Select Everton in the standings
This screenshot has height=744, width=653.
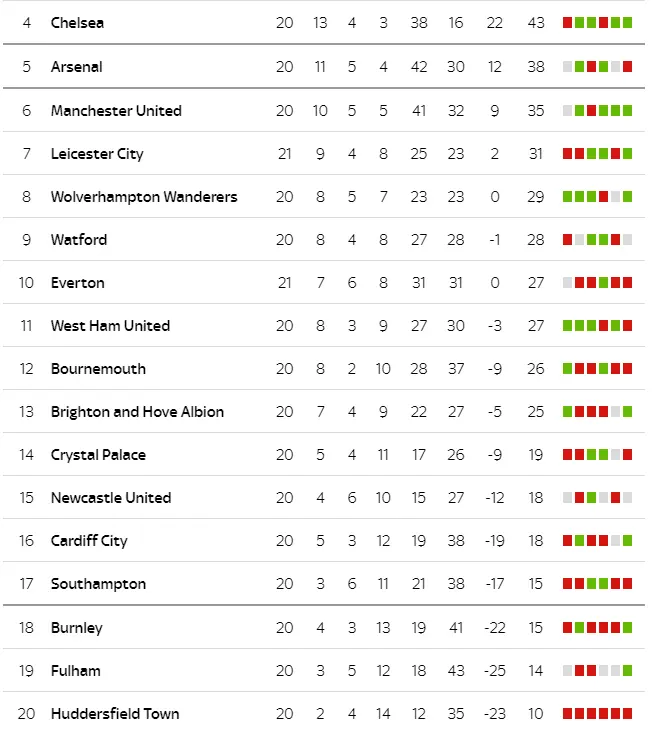tap(77, 282)
